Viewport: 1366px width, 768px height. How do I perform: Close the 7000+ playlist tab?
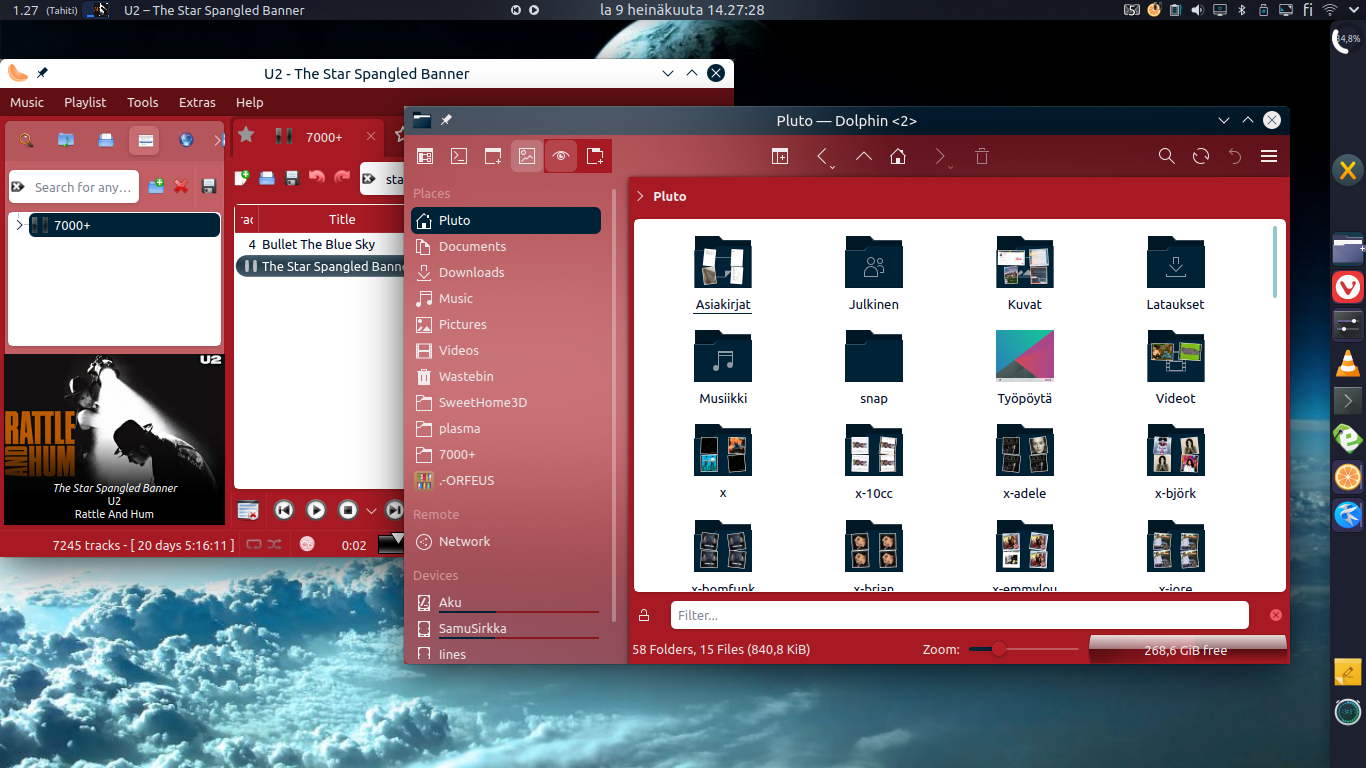[370, 137]
